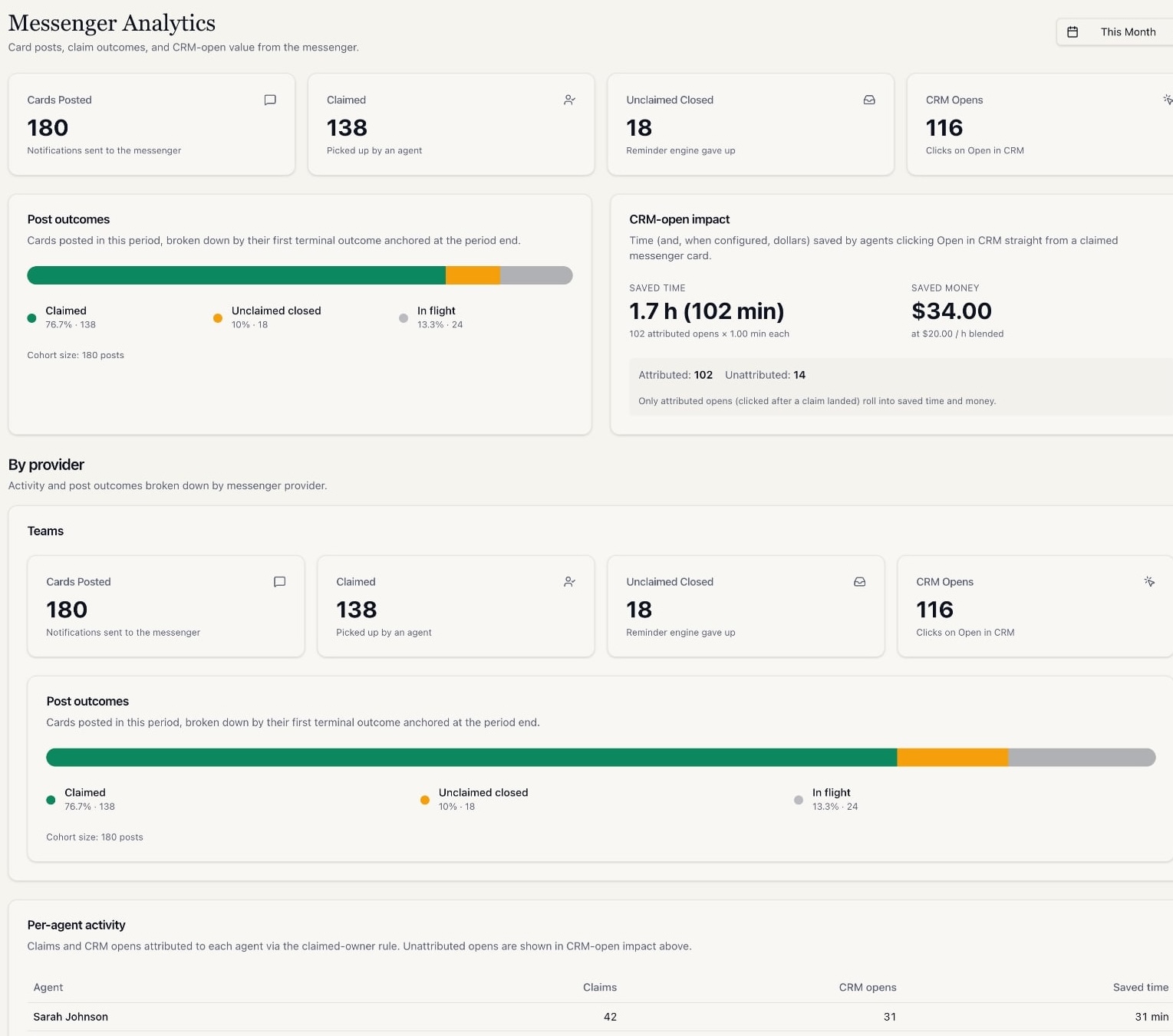Toggle the Claimed legend dot
The image size is (1173, 1036).
pos(31,317)
